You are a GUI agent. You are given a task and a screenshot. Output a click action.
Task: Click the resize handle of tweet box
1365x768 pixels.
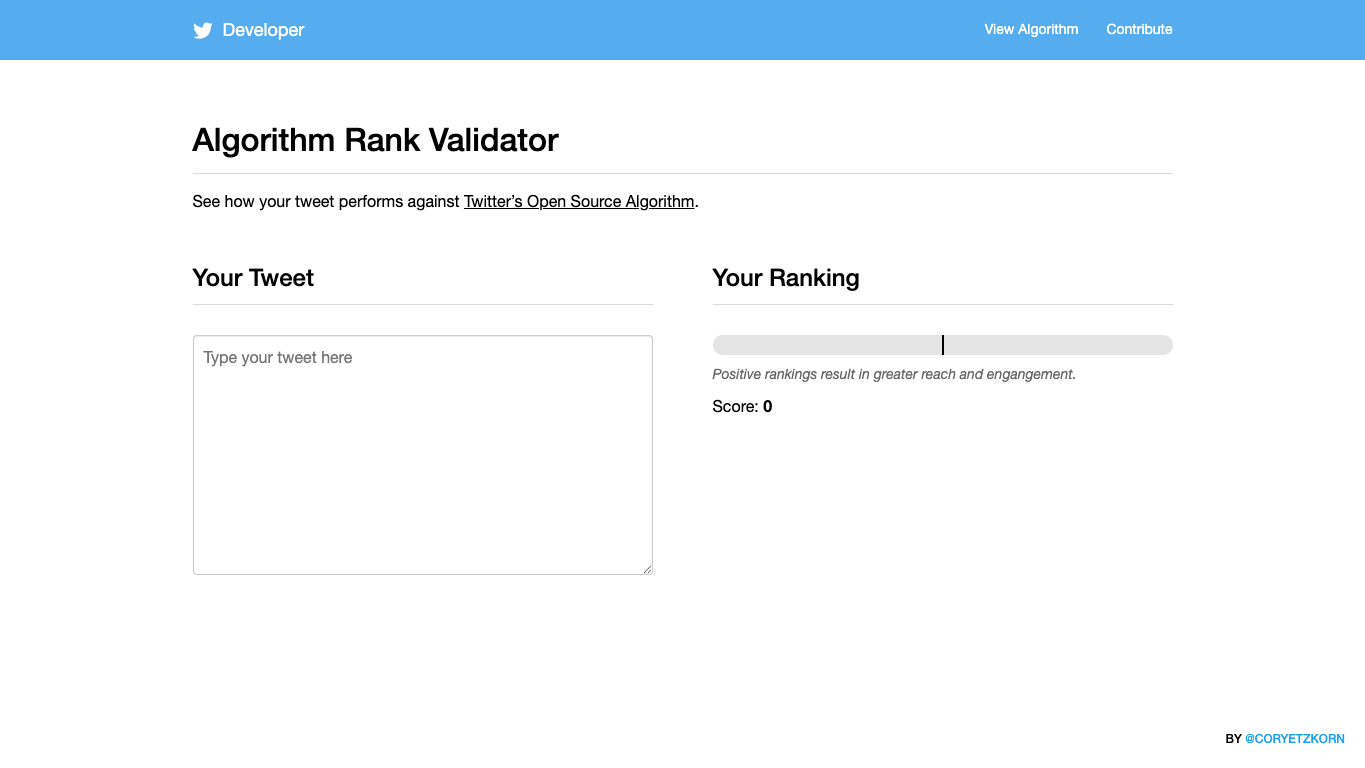click(647, 569)
